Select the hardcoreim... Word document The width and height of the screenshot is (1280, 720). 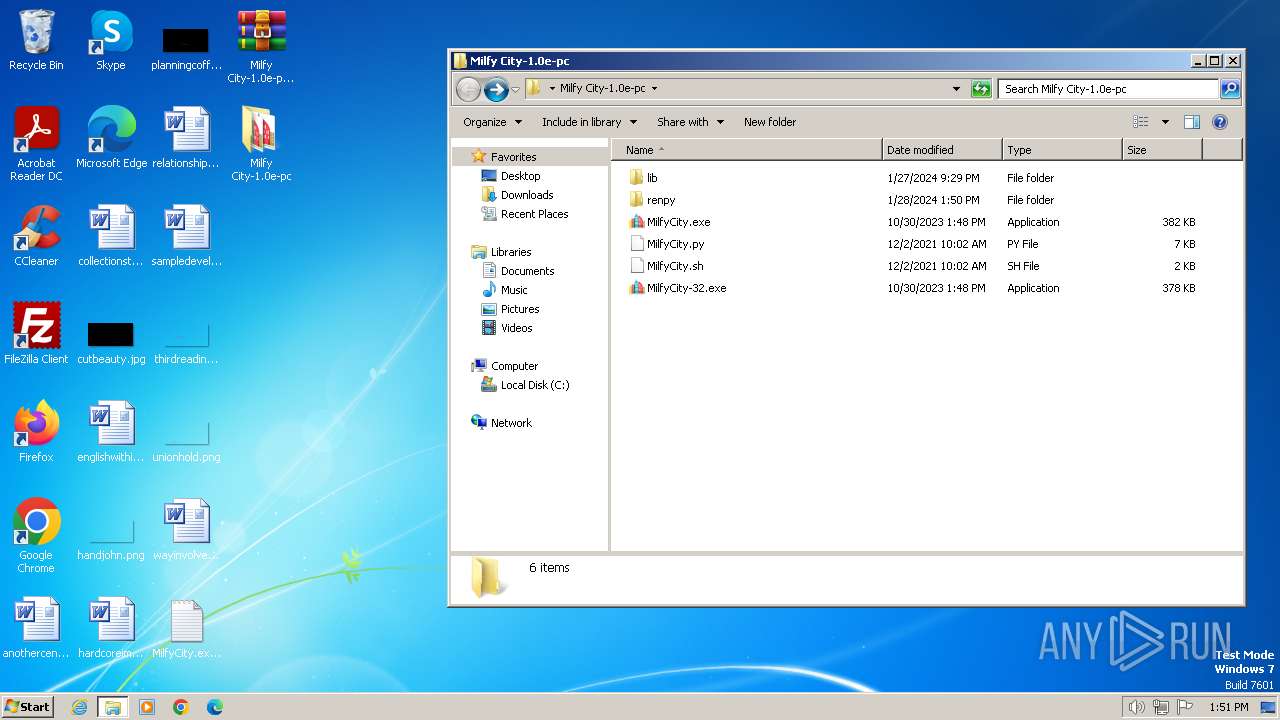111,628
